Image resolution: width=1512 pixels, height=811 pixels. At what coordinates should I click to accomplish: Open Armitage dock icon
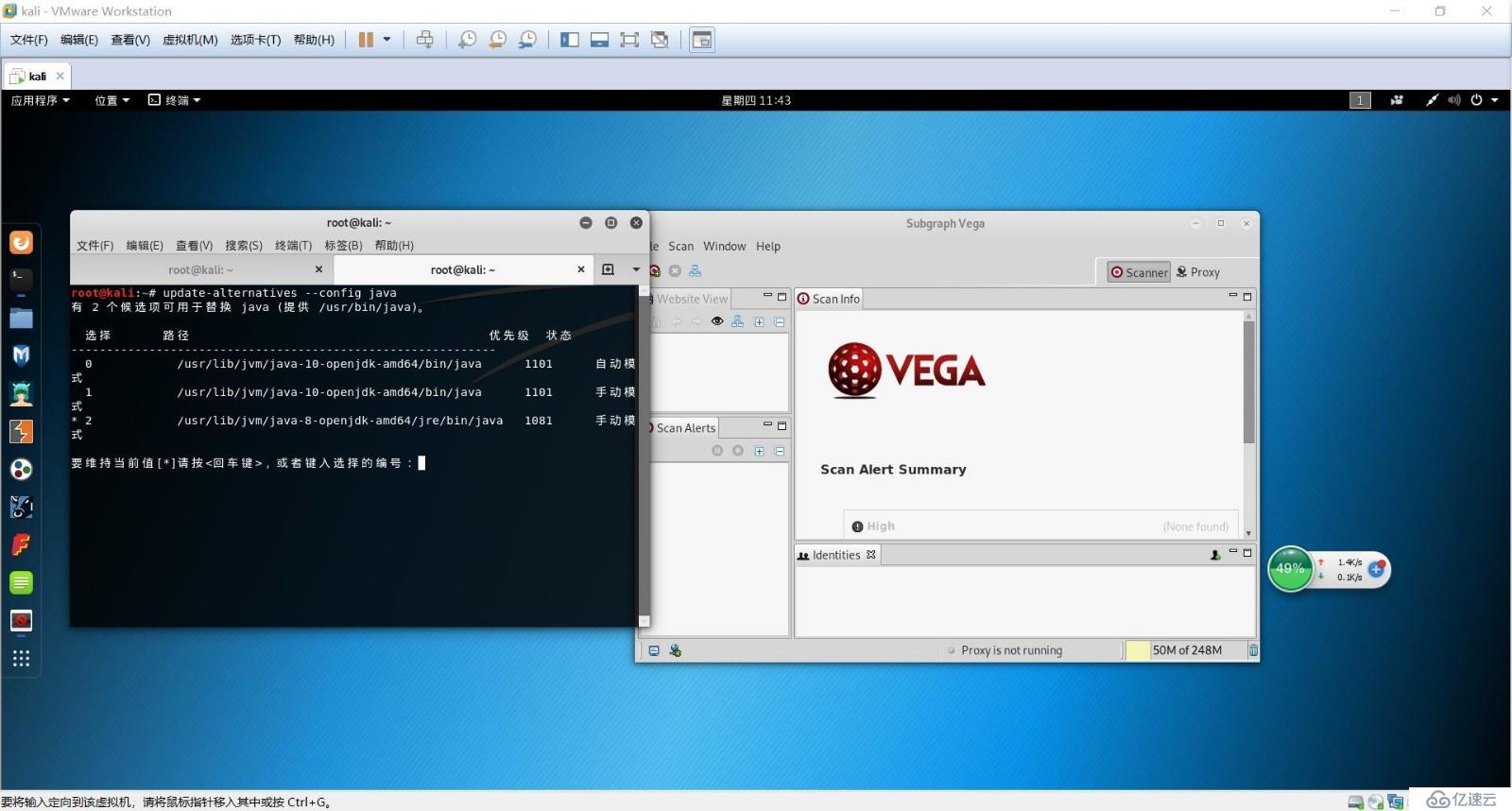[x=21, y=393]
